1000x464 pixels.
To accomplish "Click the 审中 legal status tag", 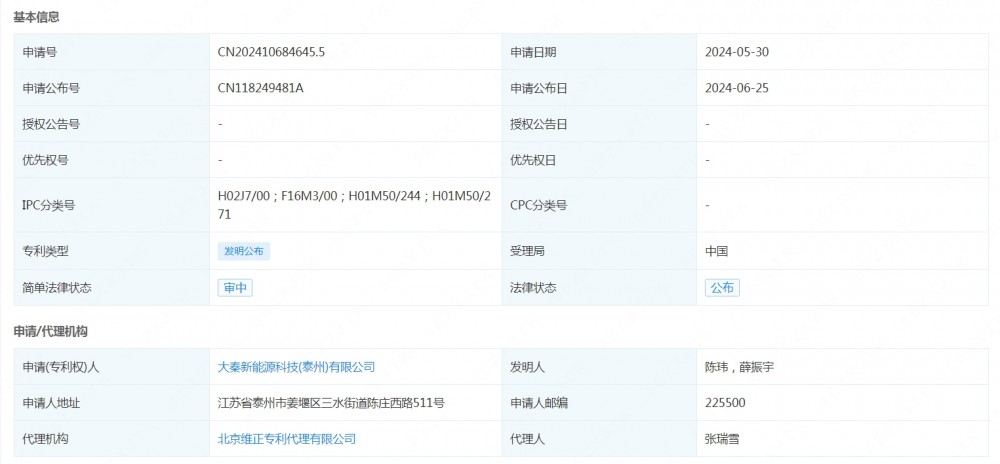I will [x=235, y=288].
